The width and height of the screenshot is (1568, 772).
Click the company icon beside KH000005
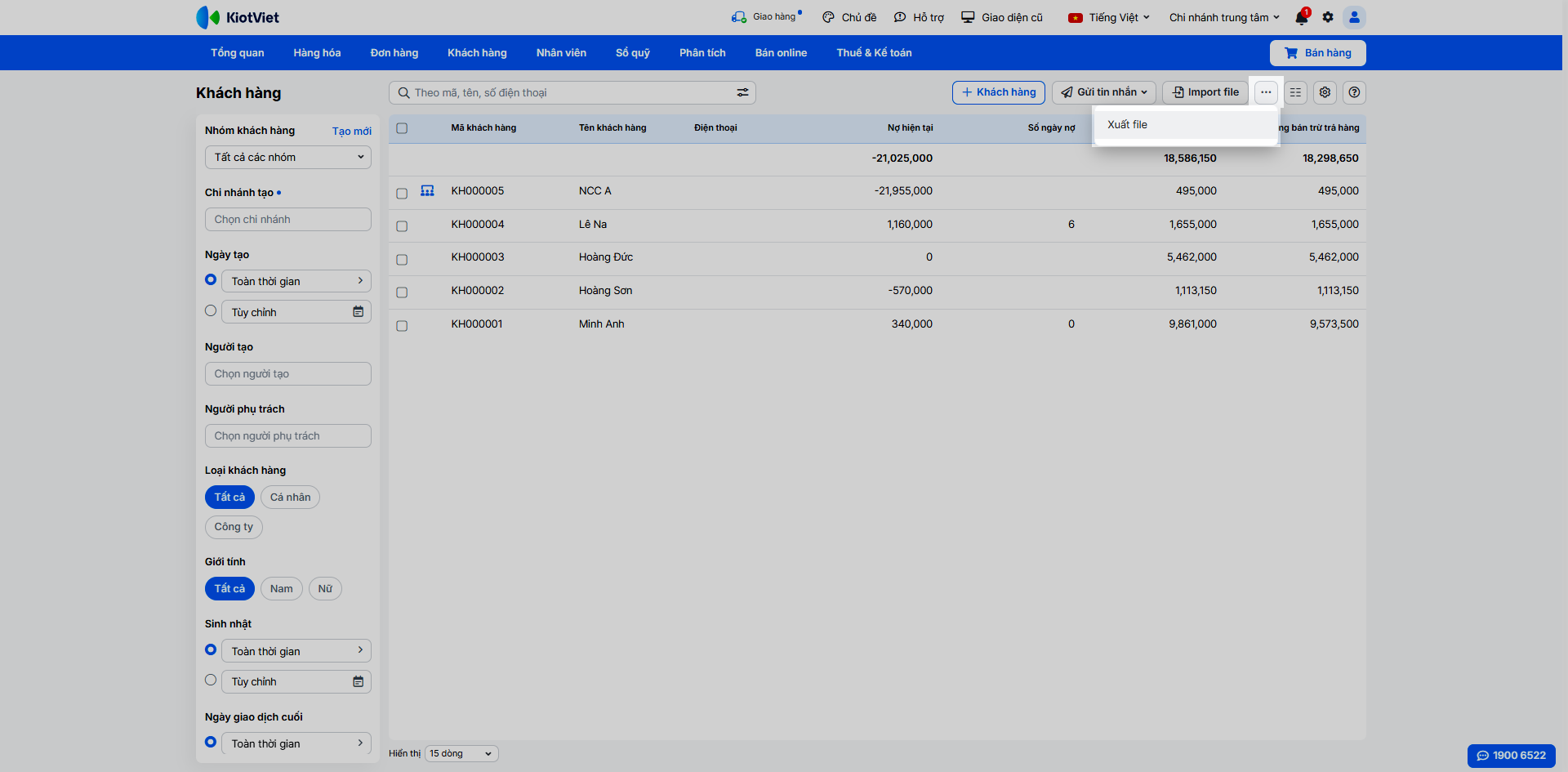pos(427,190)
